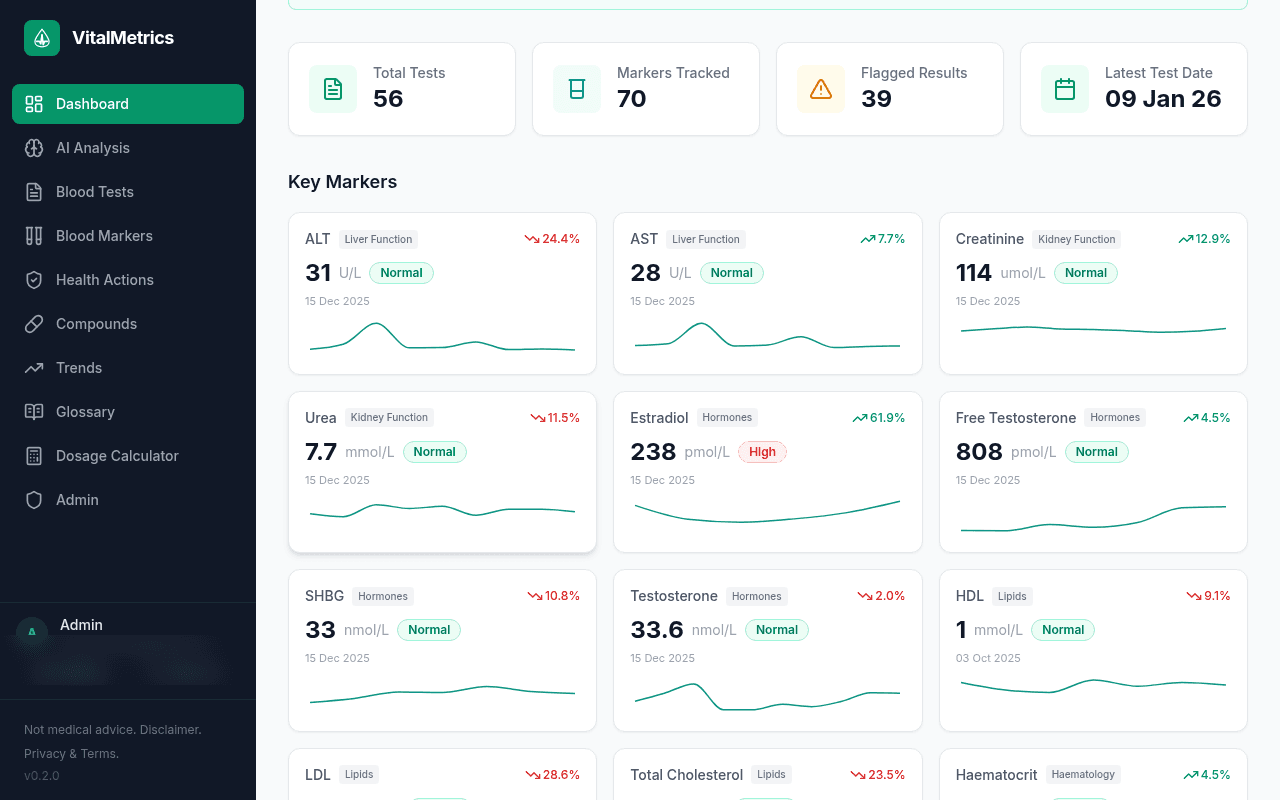Click the Trends arrow icon

tap(33, 368)
